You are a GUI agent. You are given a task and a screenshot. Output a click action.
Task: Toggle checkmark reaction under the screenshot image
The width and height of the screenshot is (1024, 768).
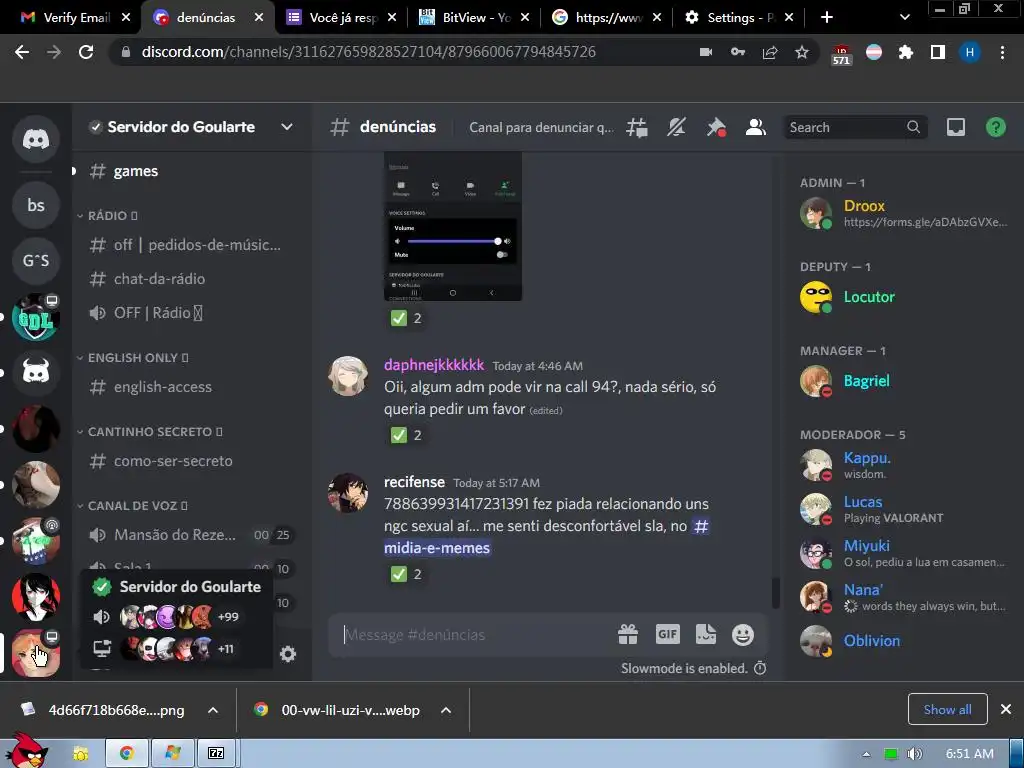406,318
